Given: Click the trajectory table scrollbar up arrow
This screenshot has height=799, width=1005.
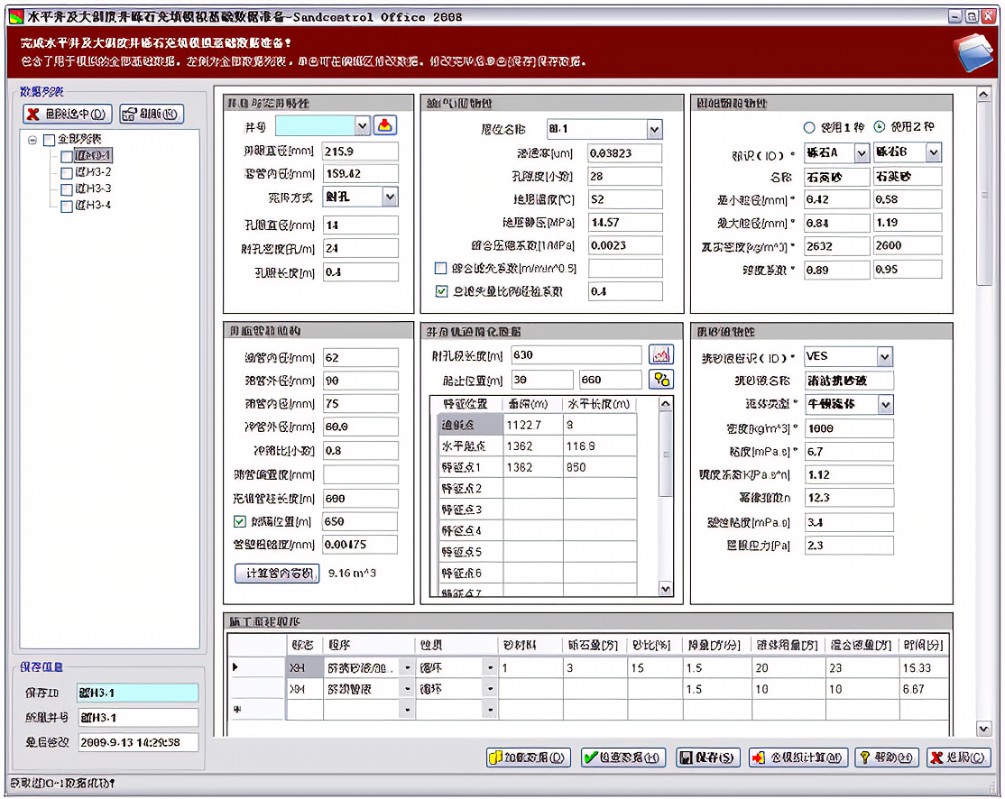Looking at the screenshot, I should [665, 404].
